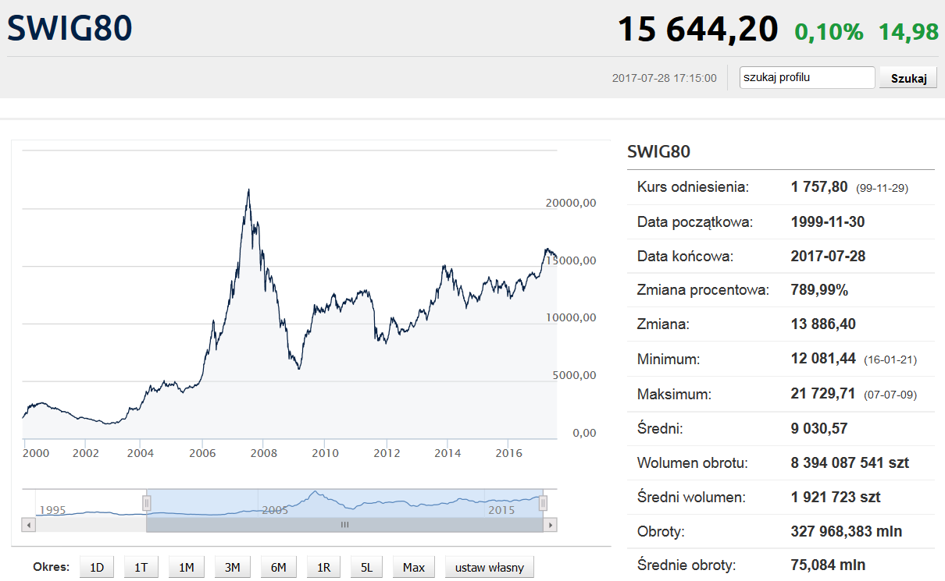Viewport: 945px width, 581px height.
Task: Click the Średni wolumen value 1 921 723 szt
Action: (x=835, y=497)
